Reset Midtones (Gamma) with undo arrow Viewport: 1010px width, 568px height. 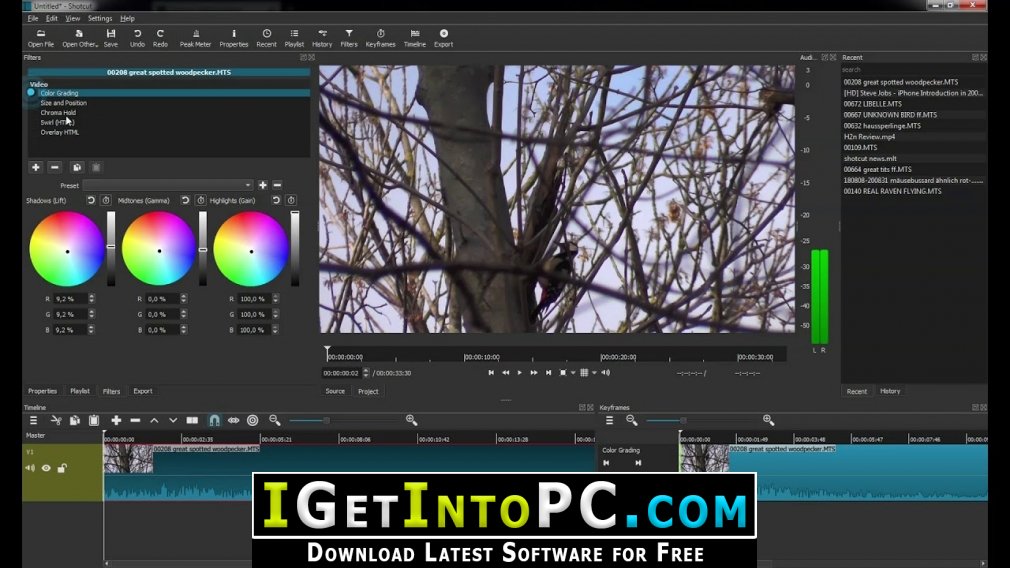[185, 200]
